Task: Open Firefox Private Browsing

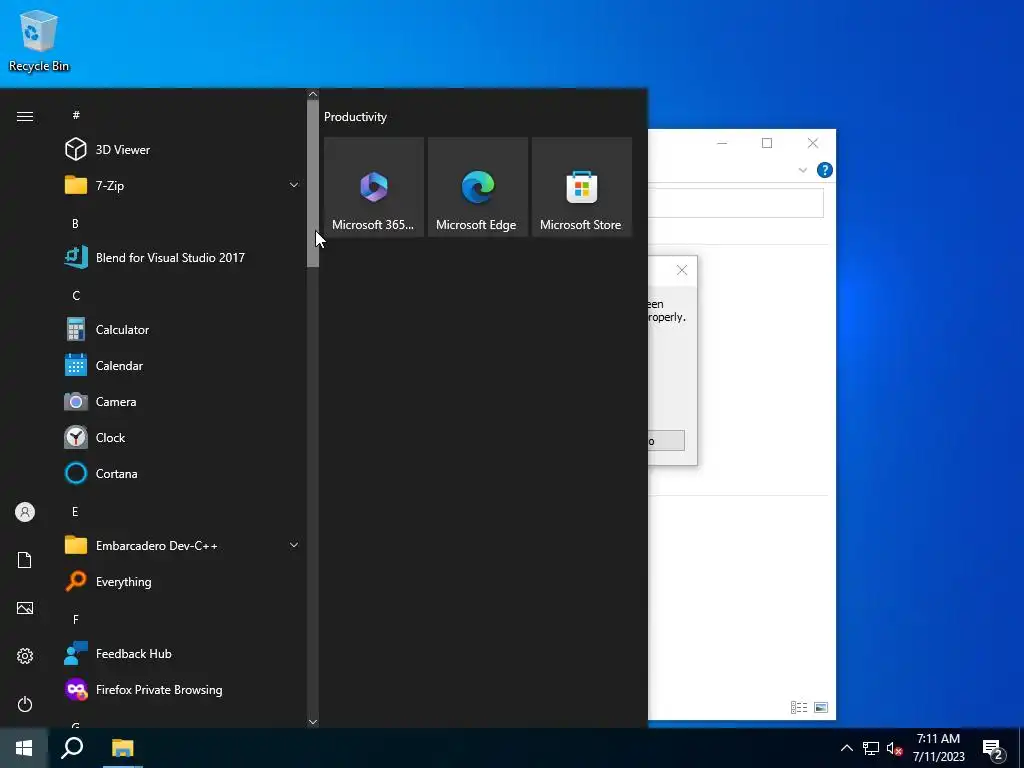Action: 183,690
